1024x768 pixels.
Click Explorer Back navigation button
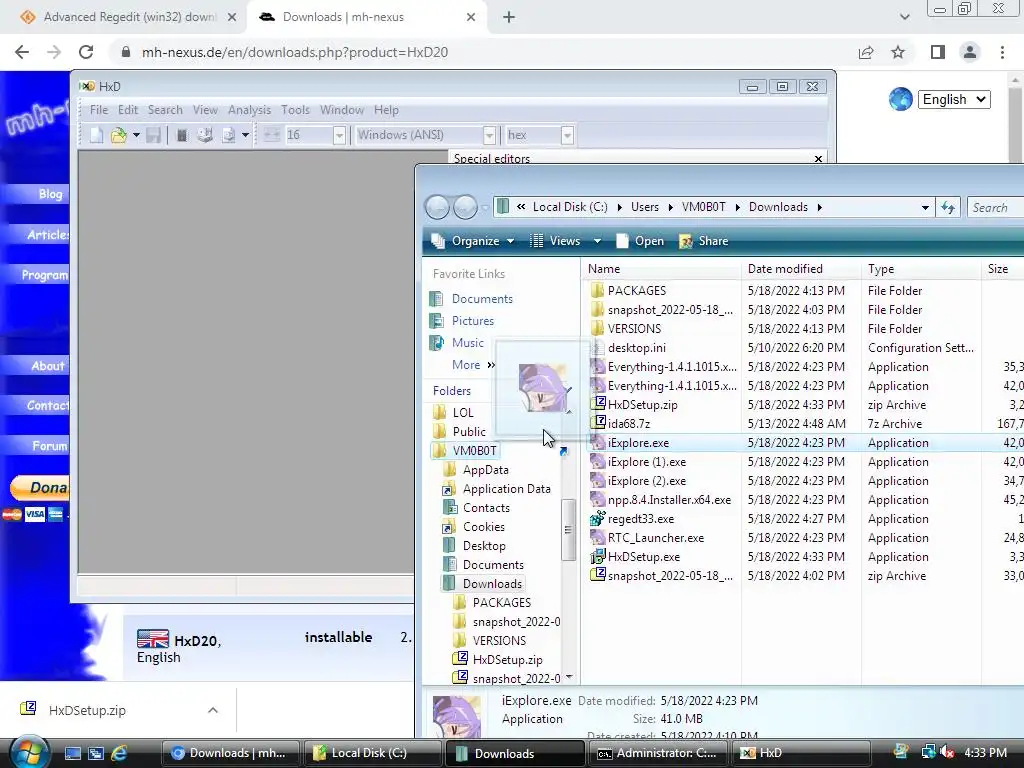click(437, 207)
